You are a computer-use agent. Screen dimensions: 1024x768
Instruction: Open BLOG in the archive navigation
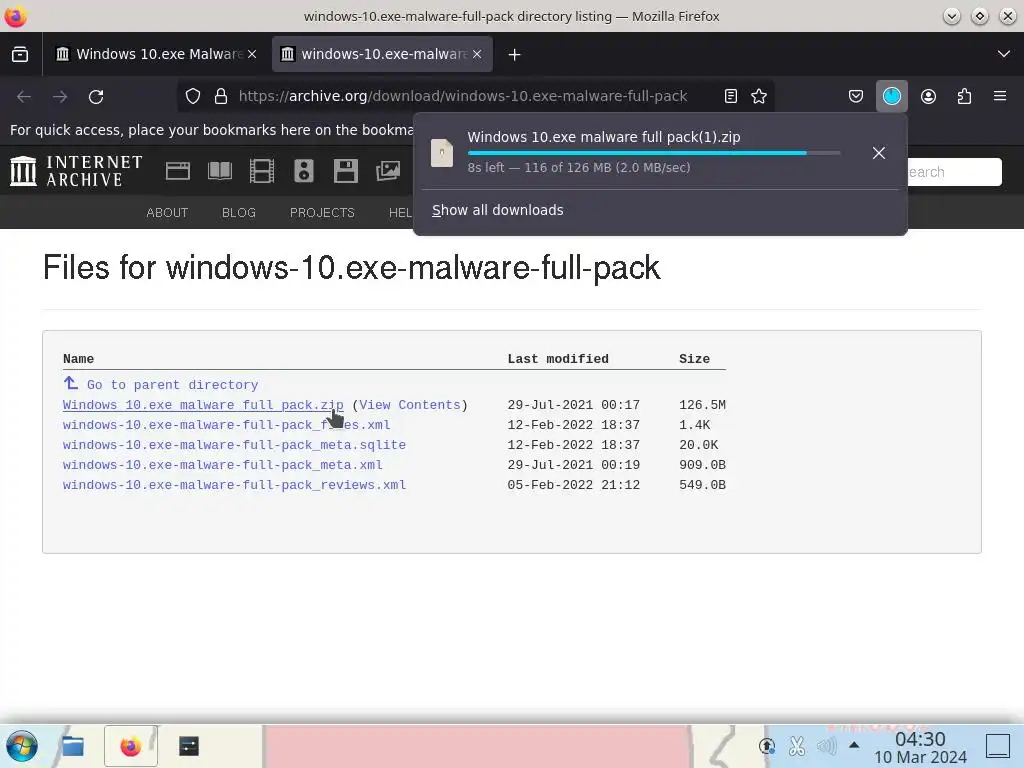coord(239,213)
